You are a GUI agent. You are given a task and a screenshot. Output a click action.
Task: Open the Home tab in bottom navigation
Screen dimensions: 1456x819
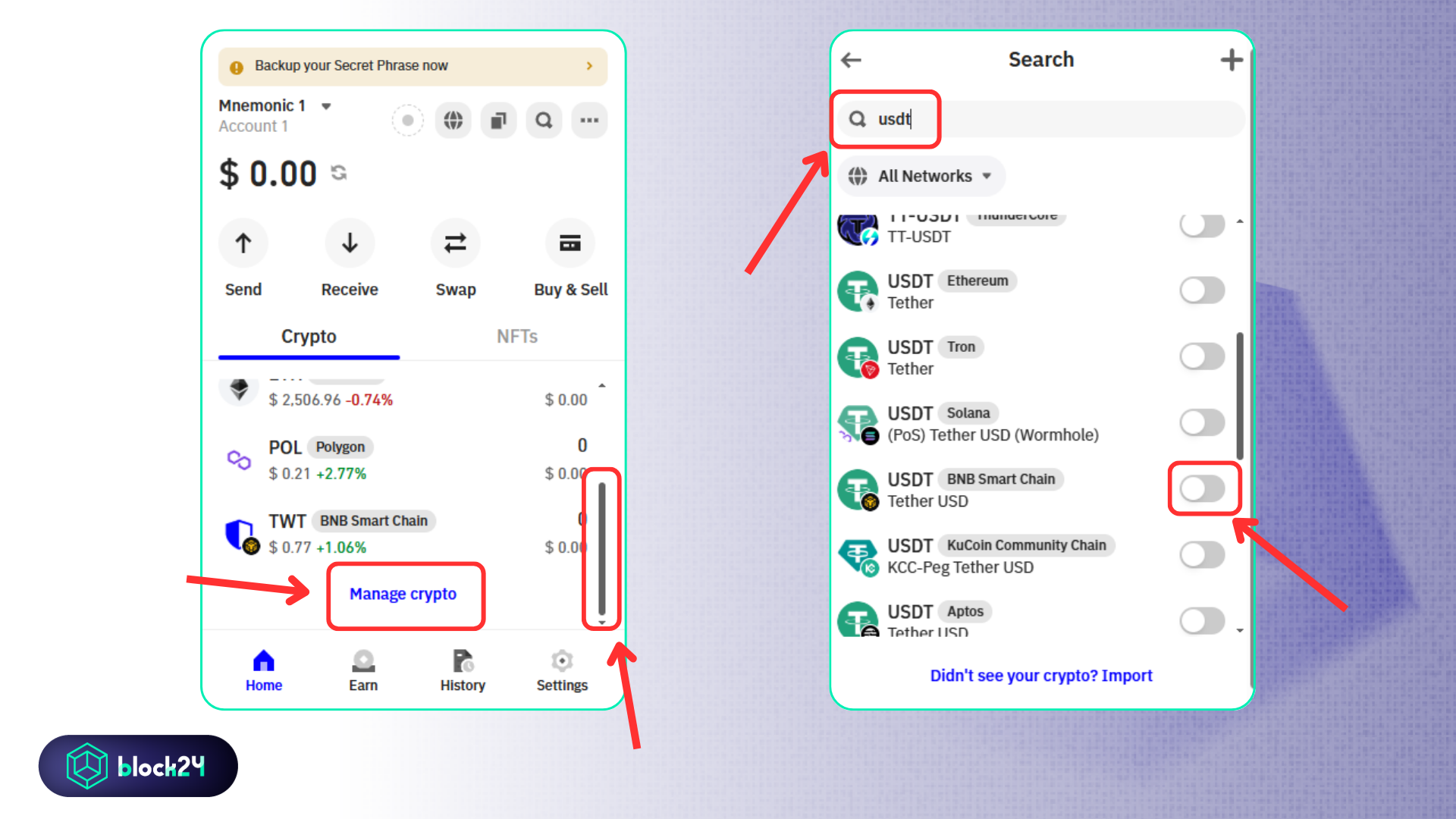pos(263,670)
